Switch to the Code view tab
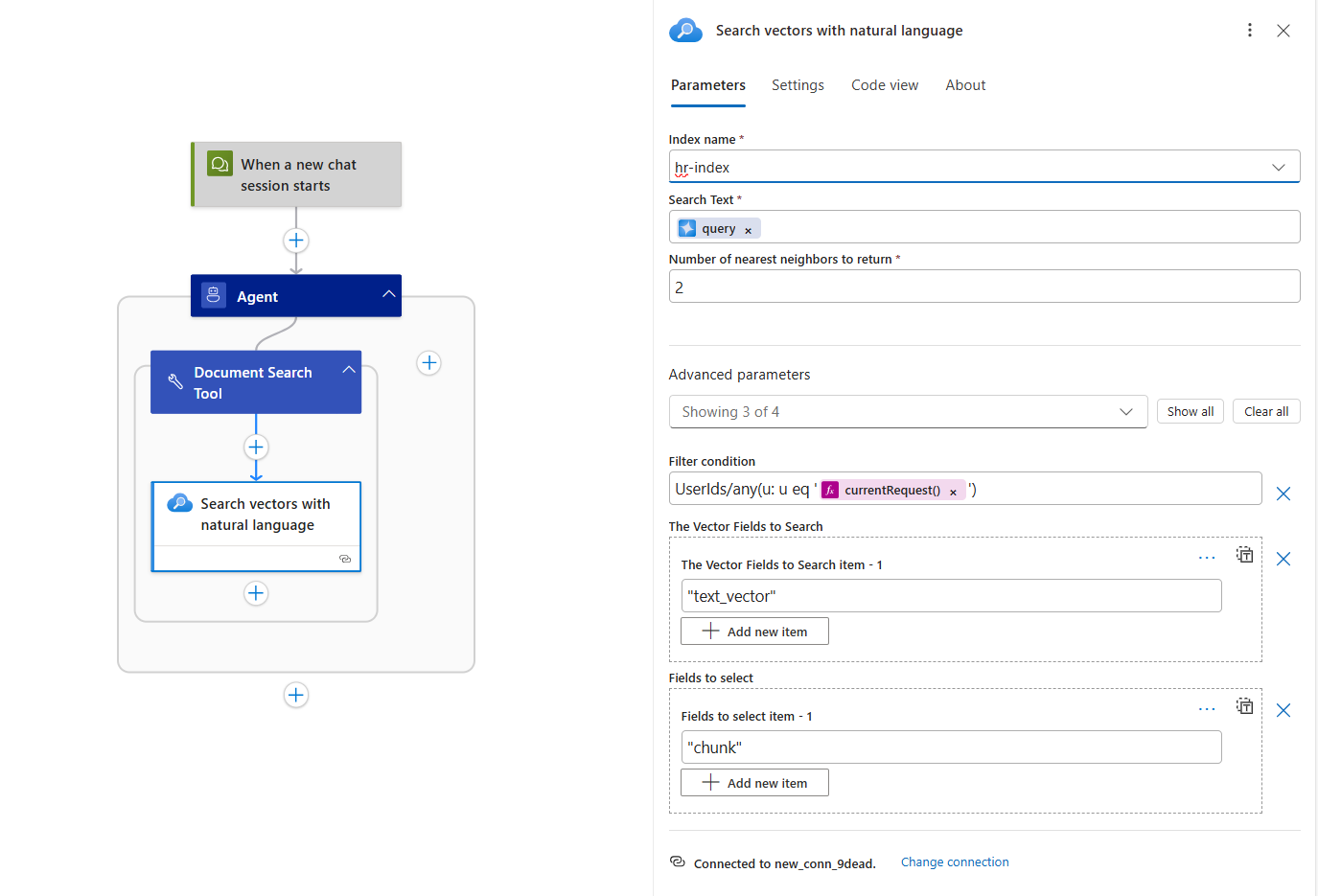The width and height of the screenshot is (1318, 896). pyautogui.click(x=884, y=84)
